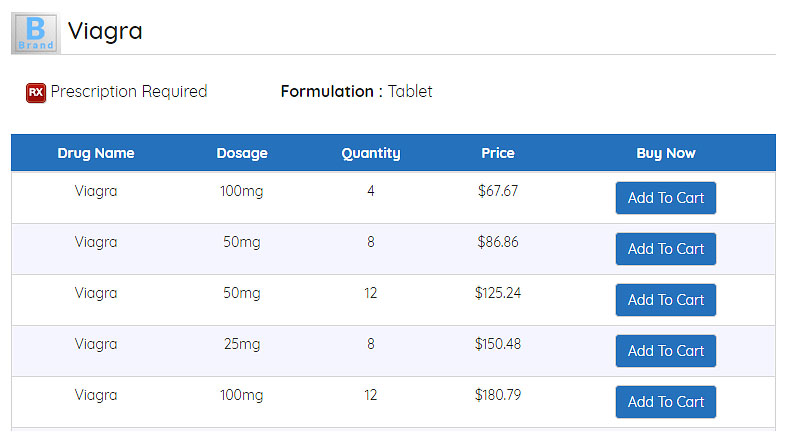This screenshot has width=786, height=443.
Task: Click quantity 8 in the $86.86 row
Action: [x=371, y=242]
